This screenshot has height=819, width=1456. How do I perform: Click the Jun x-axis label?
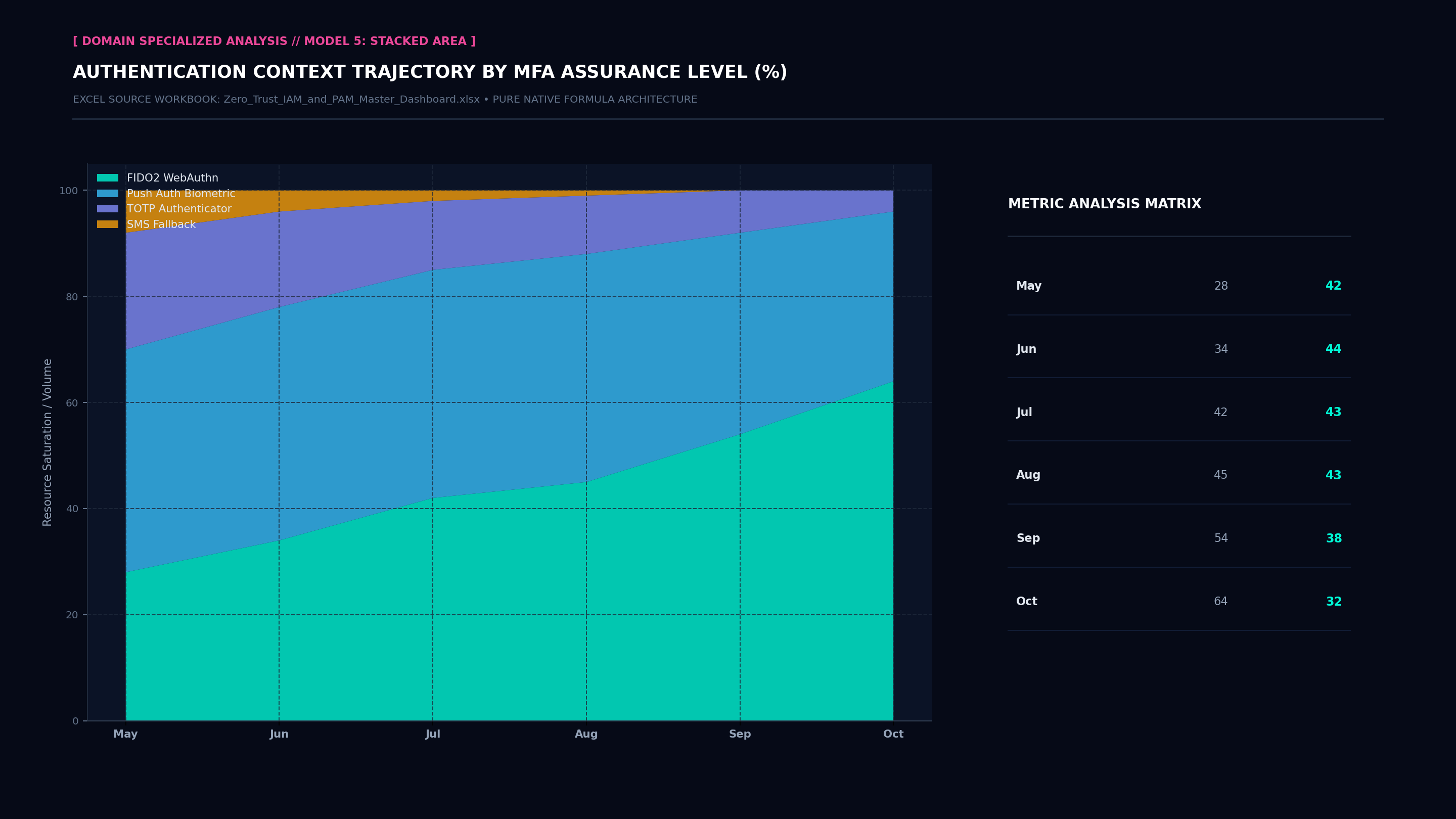coord(279,734)
